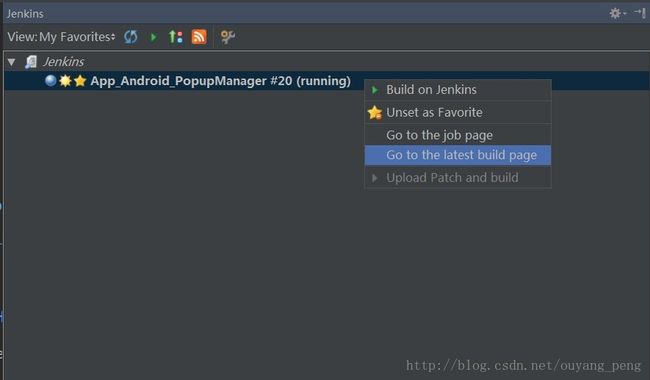Click the Jenkins panel title
The height and width of the screenshot is (380, 650).
25,14
